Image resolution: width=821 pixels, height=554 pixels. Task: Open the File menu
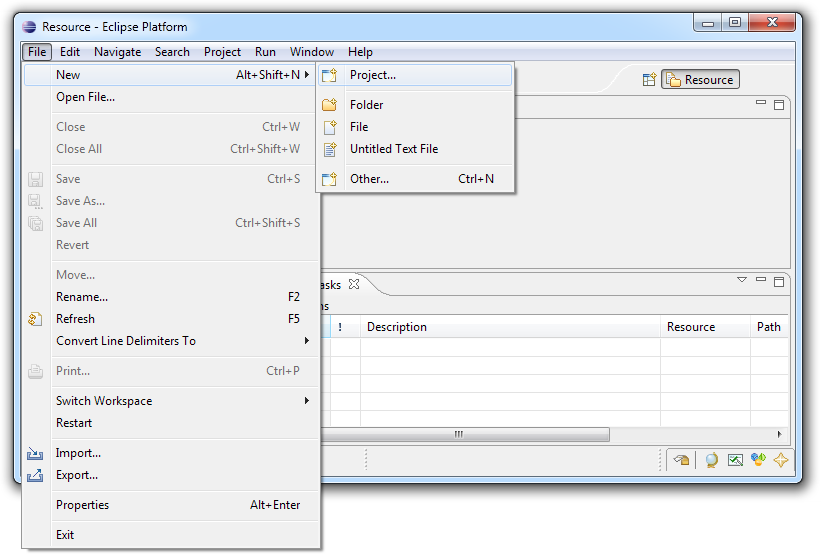point(37,52)
